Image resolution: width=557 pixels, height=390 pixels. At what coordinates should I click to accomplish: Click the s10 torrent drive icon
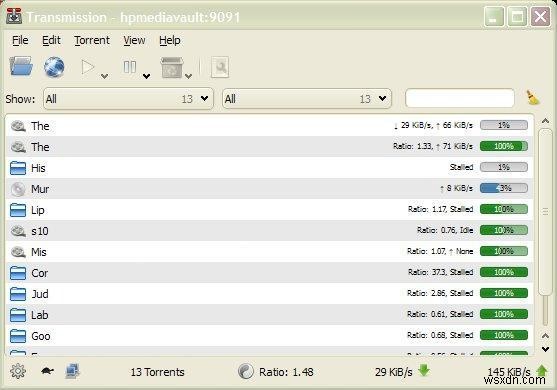[x=18, y=231]
